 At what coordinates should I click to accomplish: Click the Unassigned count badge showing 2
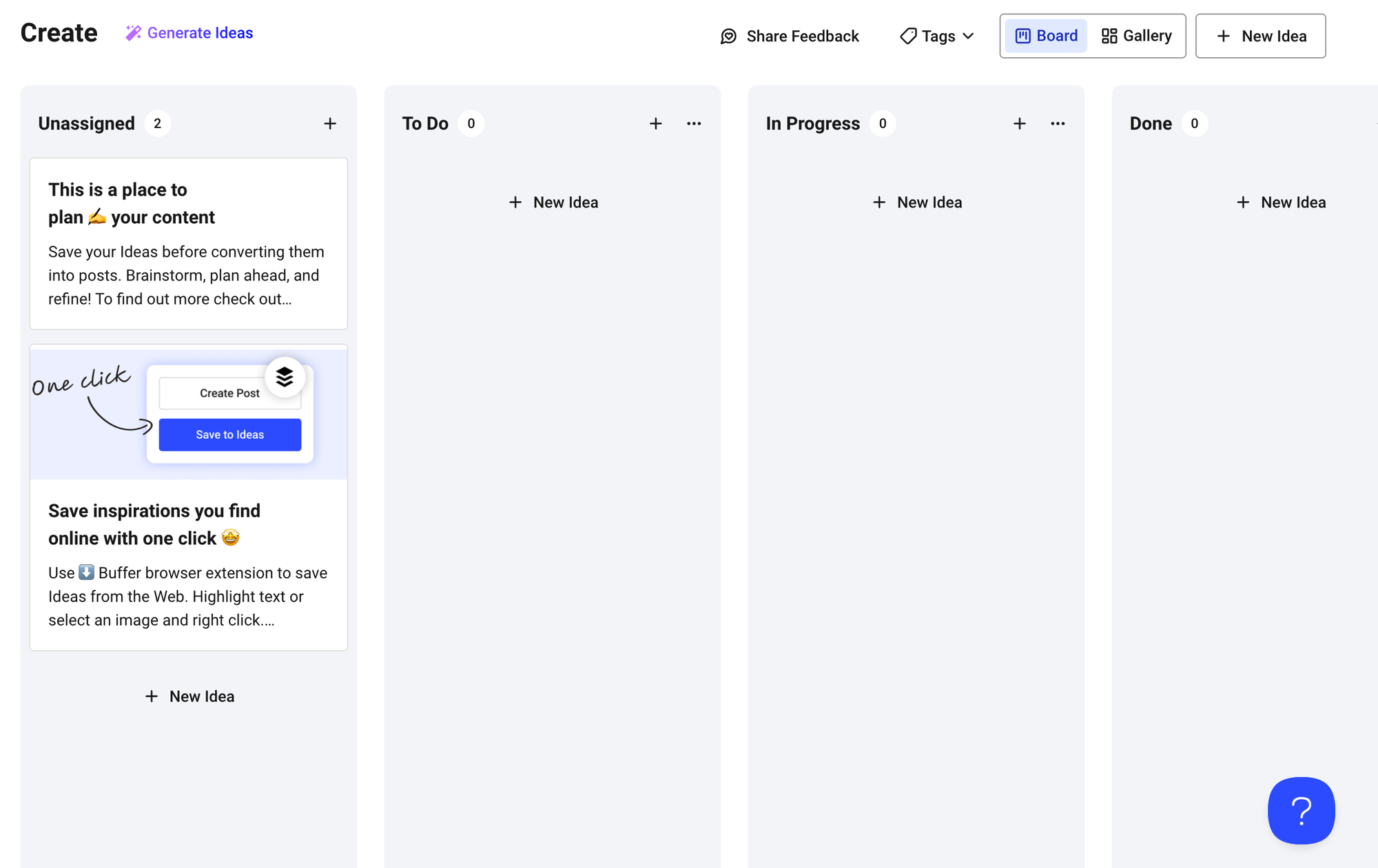pos(158,123)
